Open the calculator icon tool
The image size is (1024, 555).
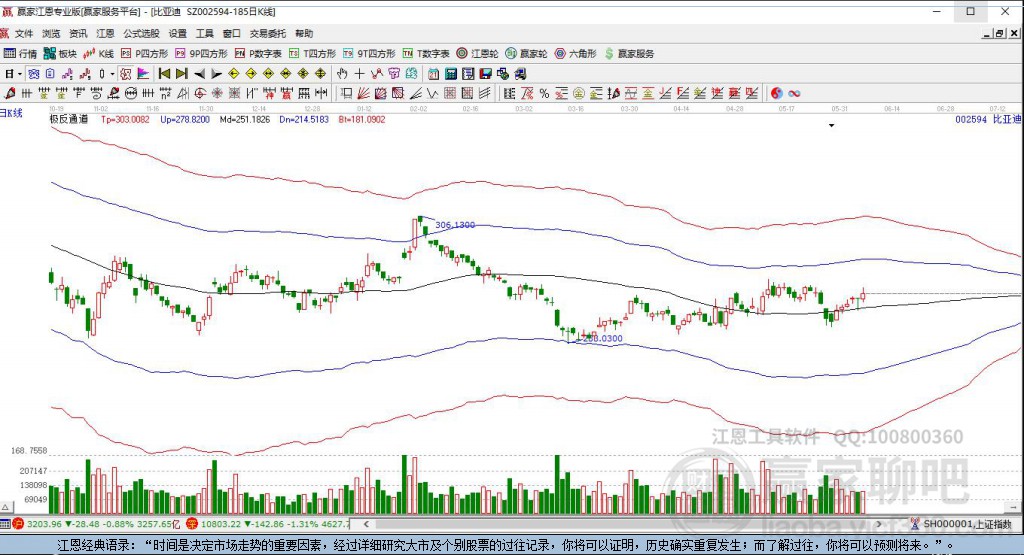[451, 74]
